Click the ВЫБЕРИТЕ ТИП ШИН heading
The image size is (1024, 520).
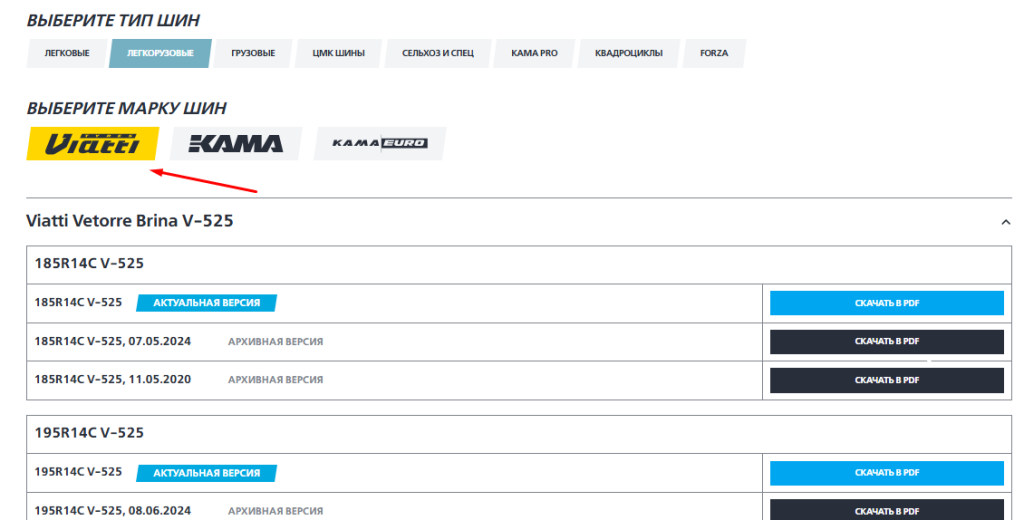[113, 20]
